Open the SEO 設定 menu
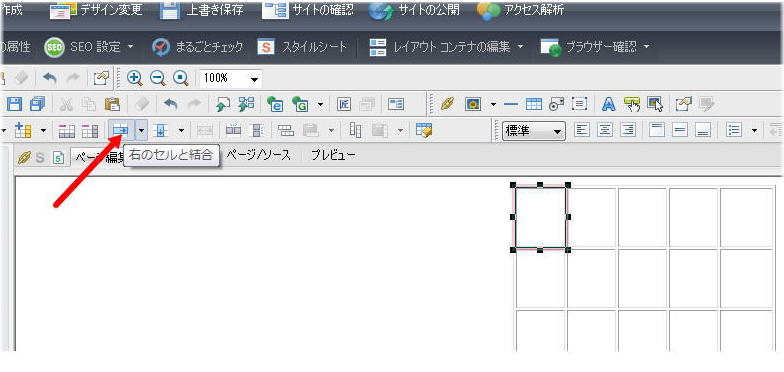Image resolution: width=784 pixels, height=372 pixels. pos(89,47)
